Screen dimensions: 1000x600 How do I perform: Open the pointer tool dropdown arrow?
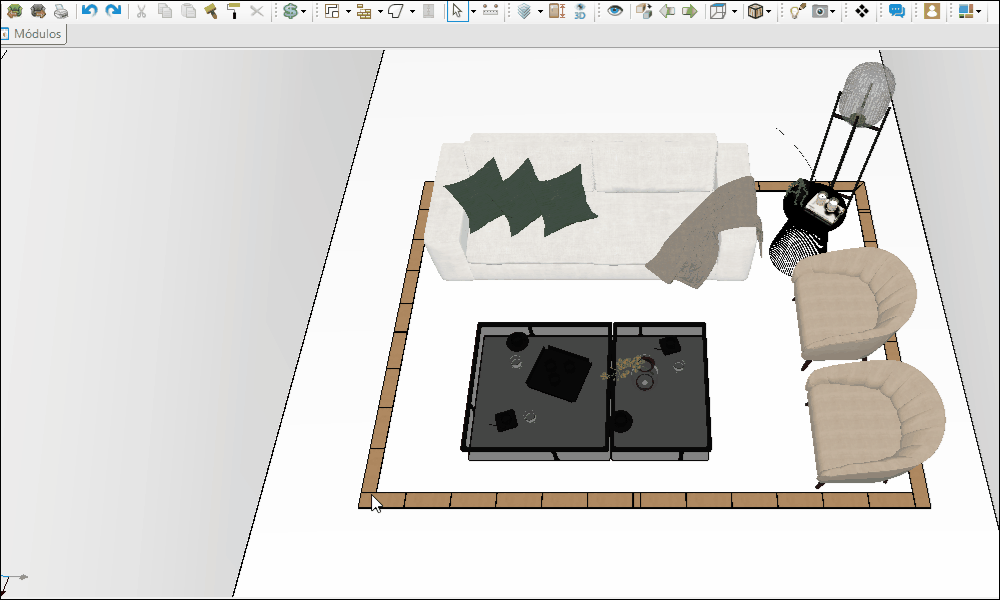(473, 11)
